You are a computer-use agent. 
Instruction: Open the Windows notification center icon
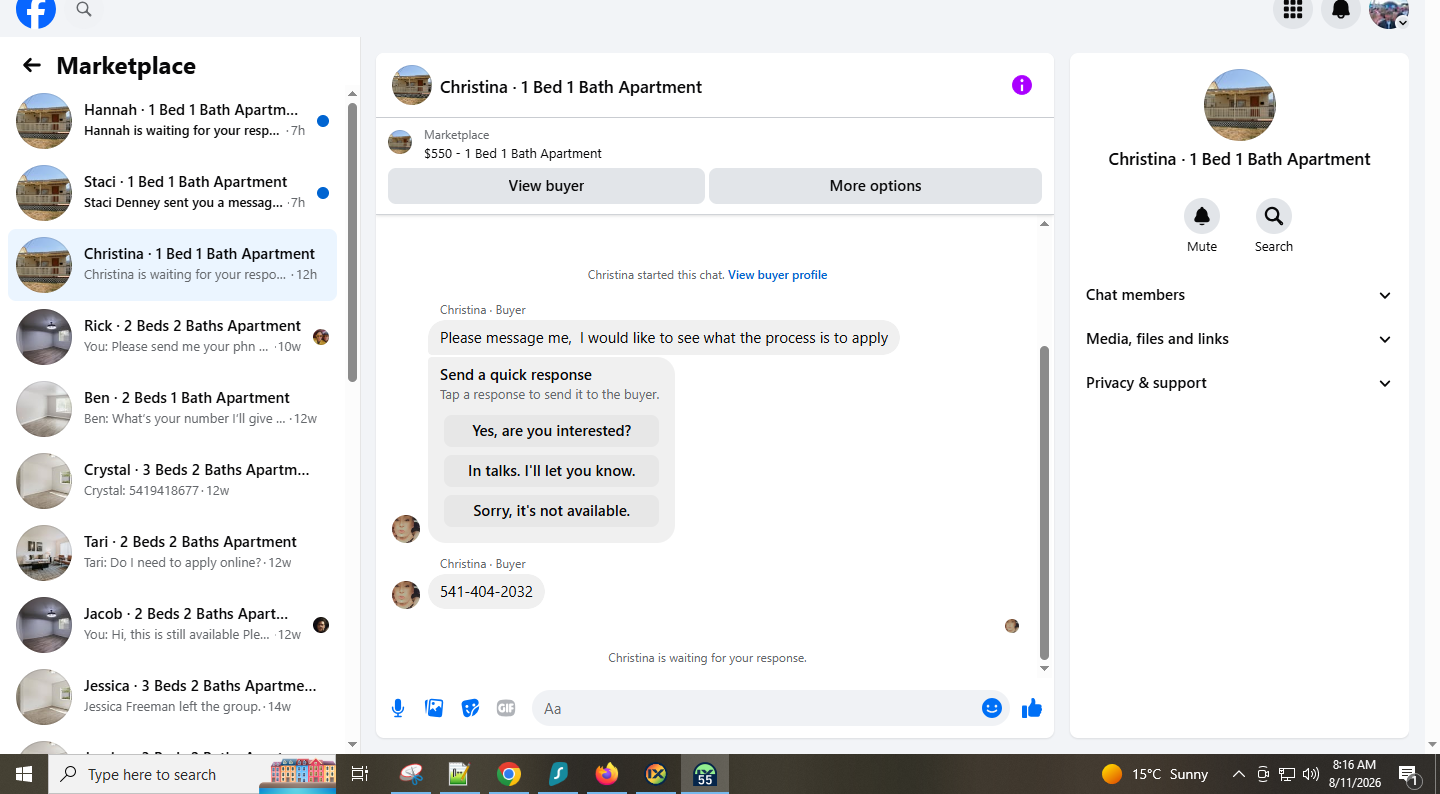(1409, 774)
